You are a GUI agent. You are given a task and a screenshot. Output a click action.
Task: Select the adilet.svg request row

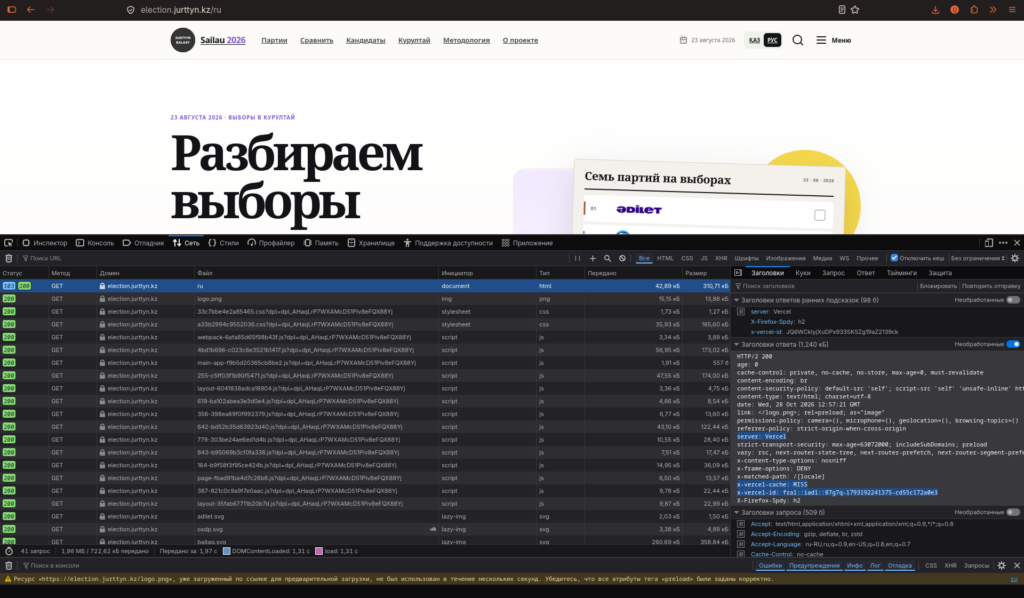click(365, 516)
